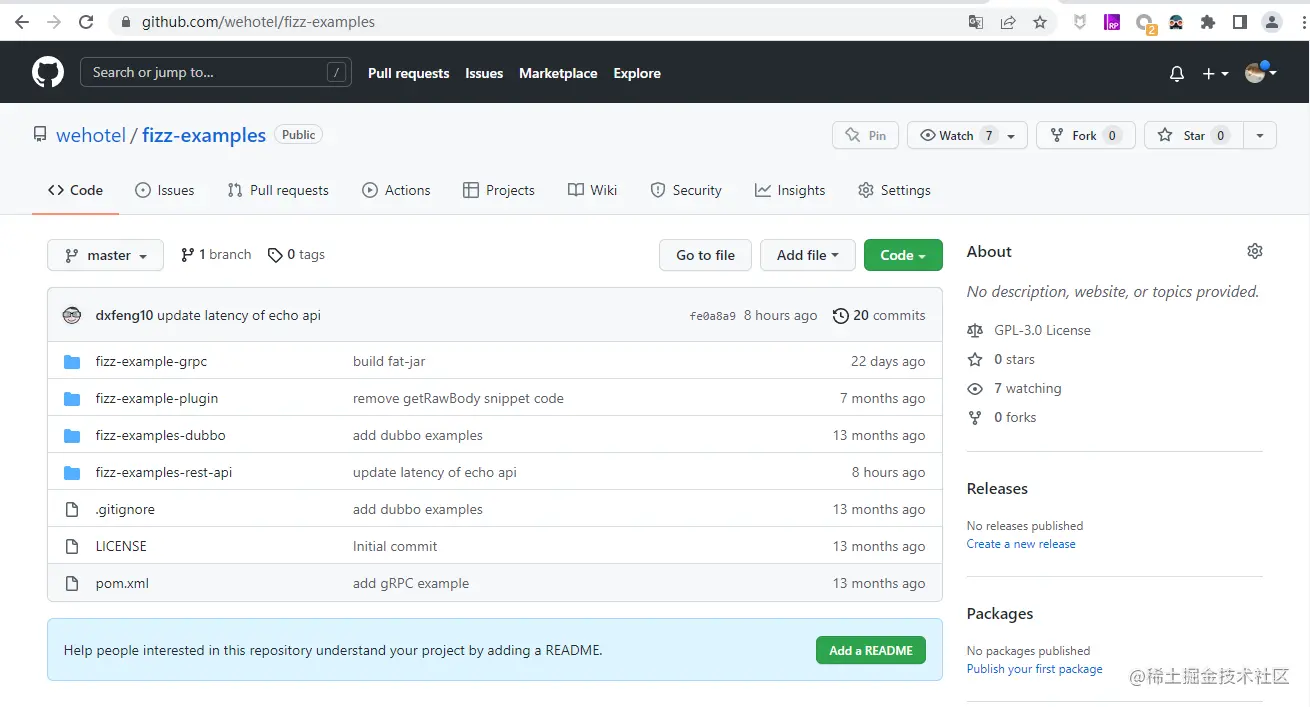This screenshot has height=707, width=1310.
Task: Open the Create a new release link
Action: coord(1021,543)
